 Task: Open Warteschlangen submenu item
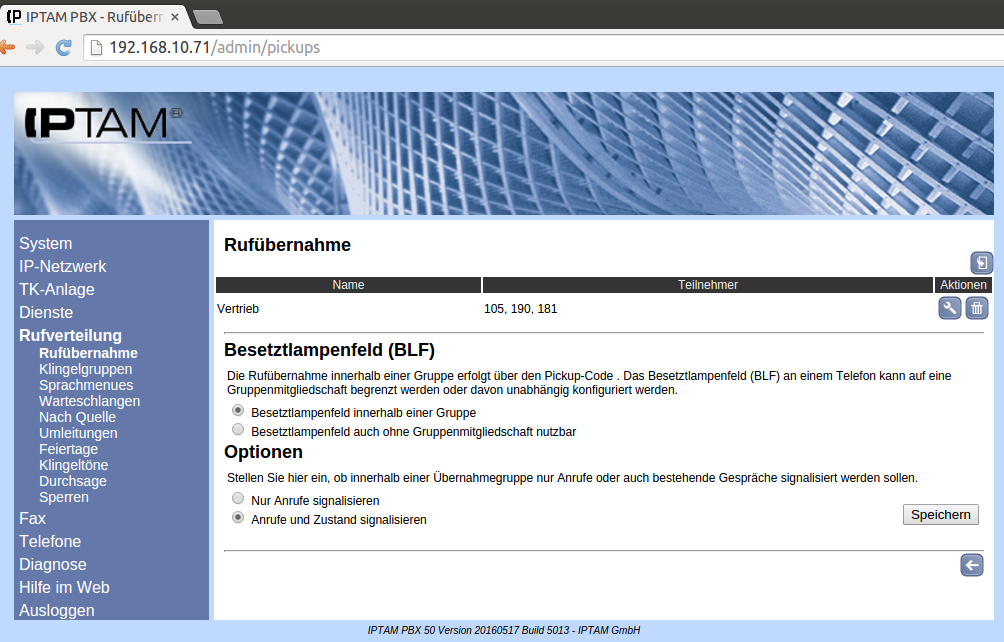tap(89, 401)
